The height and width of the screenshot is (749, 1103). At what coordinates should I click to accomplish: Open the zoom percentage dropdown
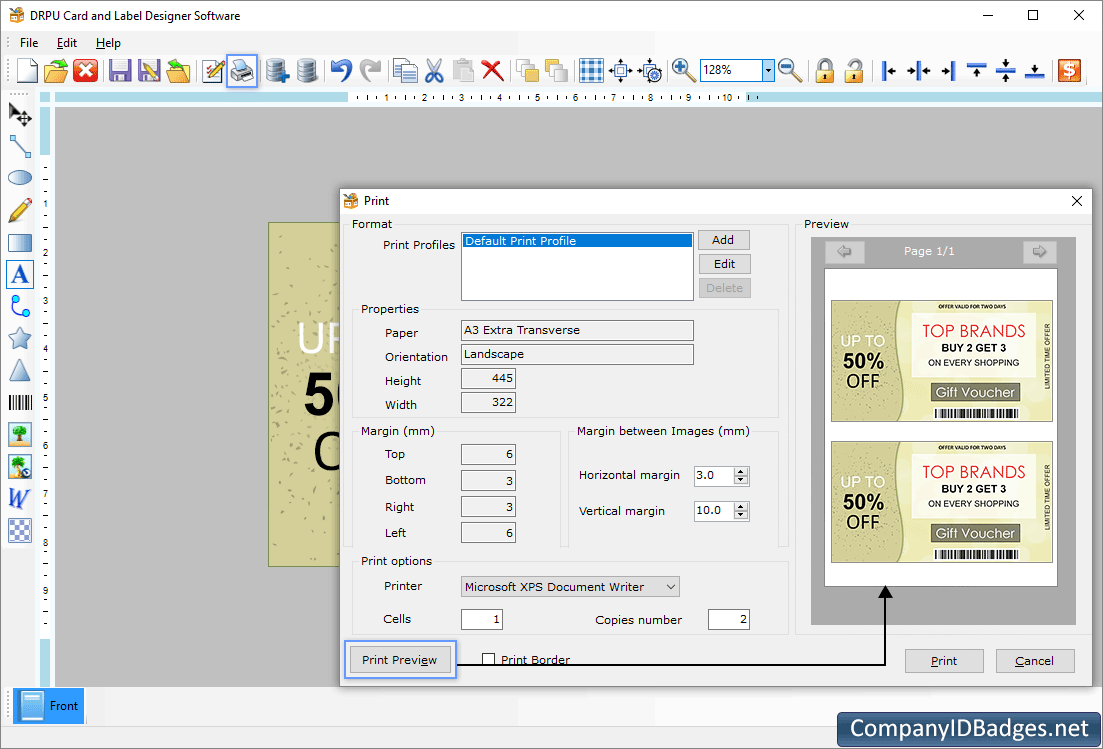click(768, 70)
